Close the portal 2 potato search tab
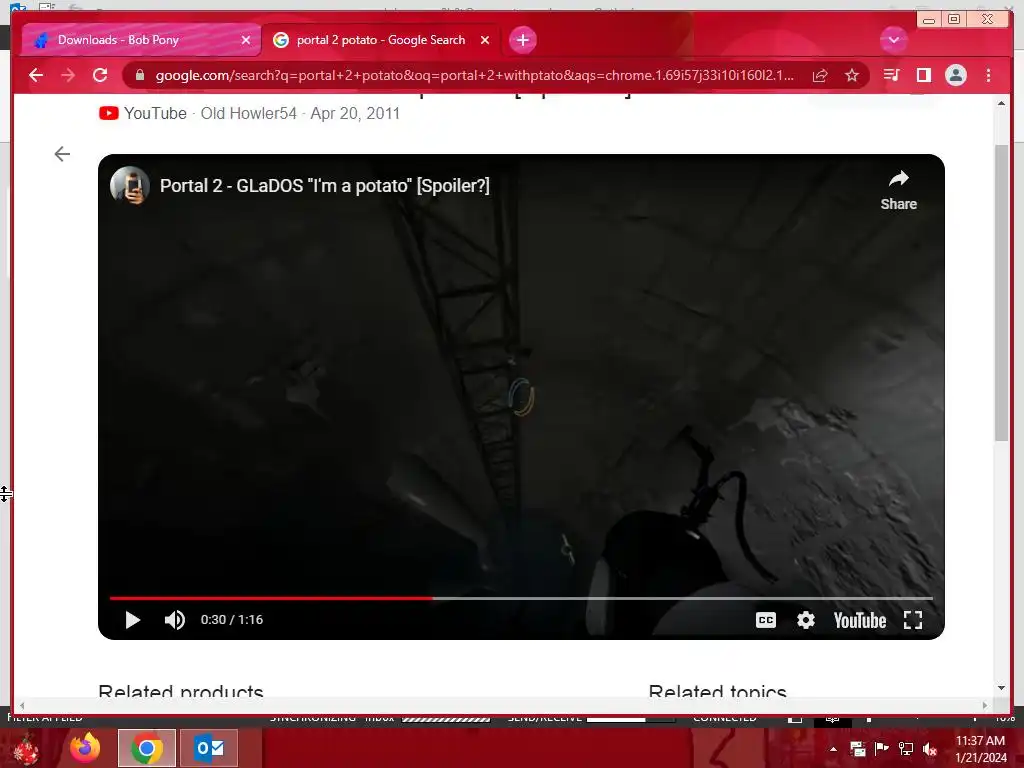The width and height of the screenshot is (1024, 768). 485,40
